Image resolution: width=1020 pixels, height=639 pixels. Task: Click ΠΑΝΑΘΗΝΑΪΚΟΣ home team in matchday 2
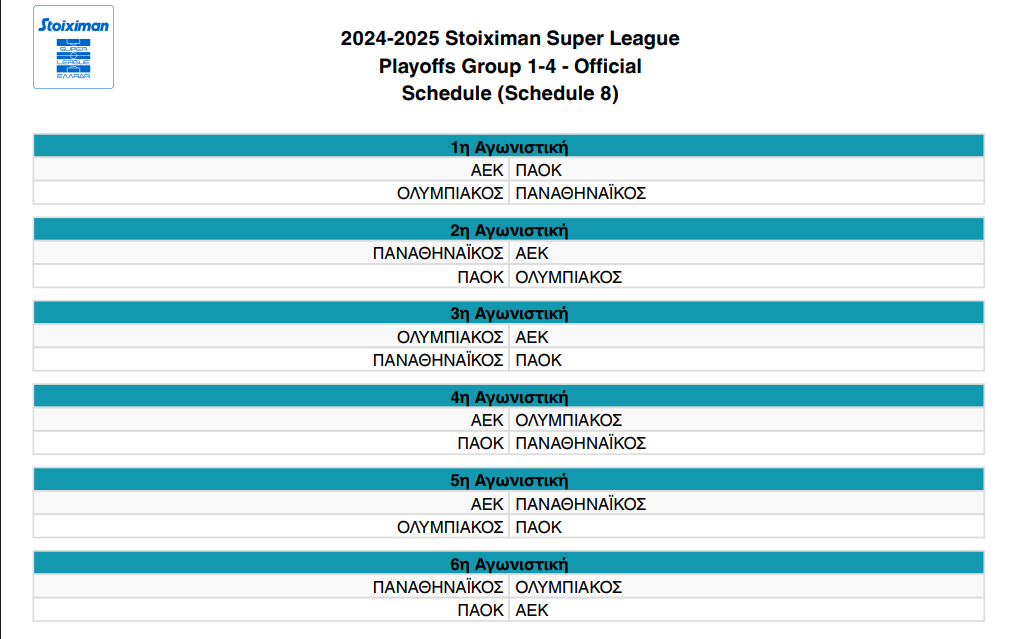point(438,253)
